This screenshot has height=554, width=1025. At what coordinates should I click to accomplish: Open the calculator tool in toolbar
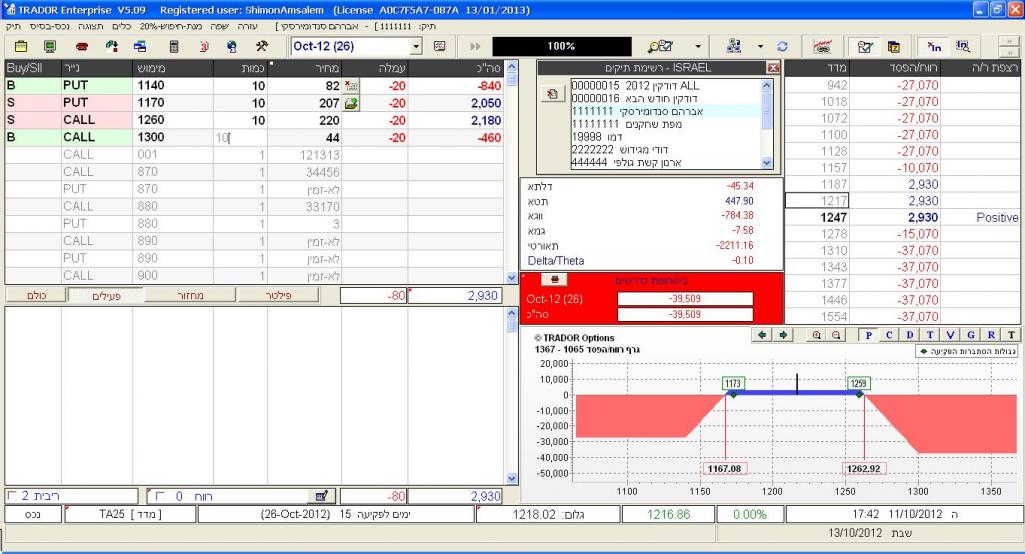click(173, 47)
